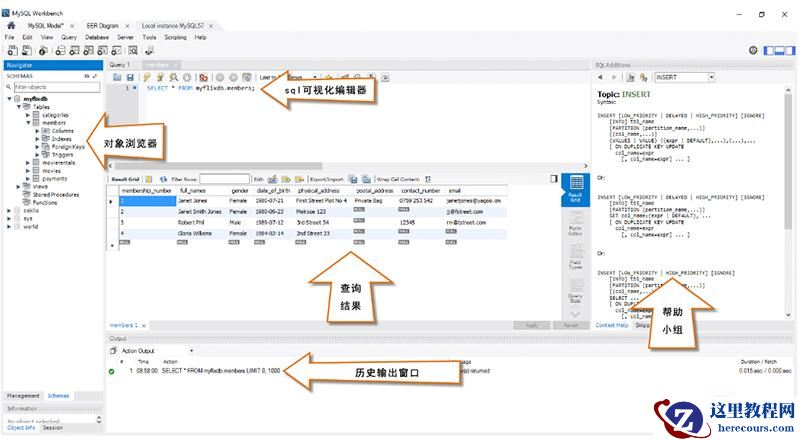Click the Filter Rows input field
This screenshot has height=440, width=800.
(x=224, y=179)
